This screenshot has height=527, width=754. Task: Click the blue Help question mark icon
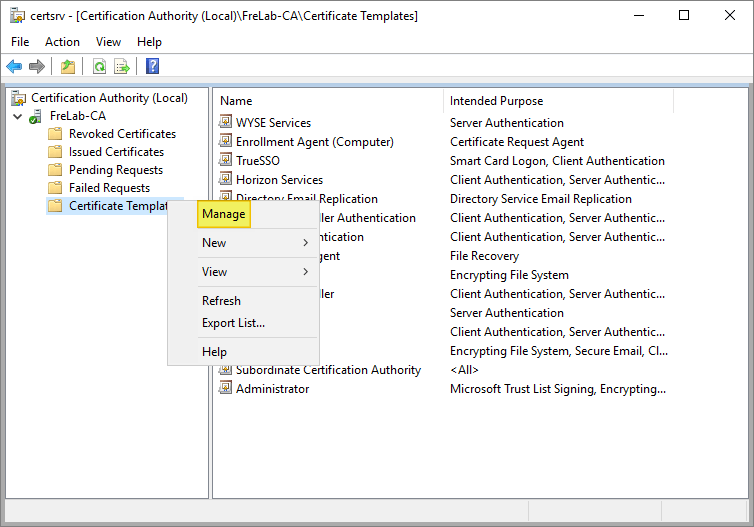coord(152,67)
